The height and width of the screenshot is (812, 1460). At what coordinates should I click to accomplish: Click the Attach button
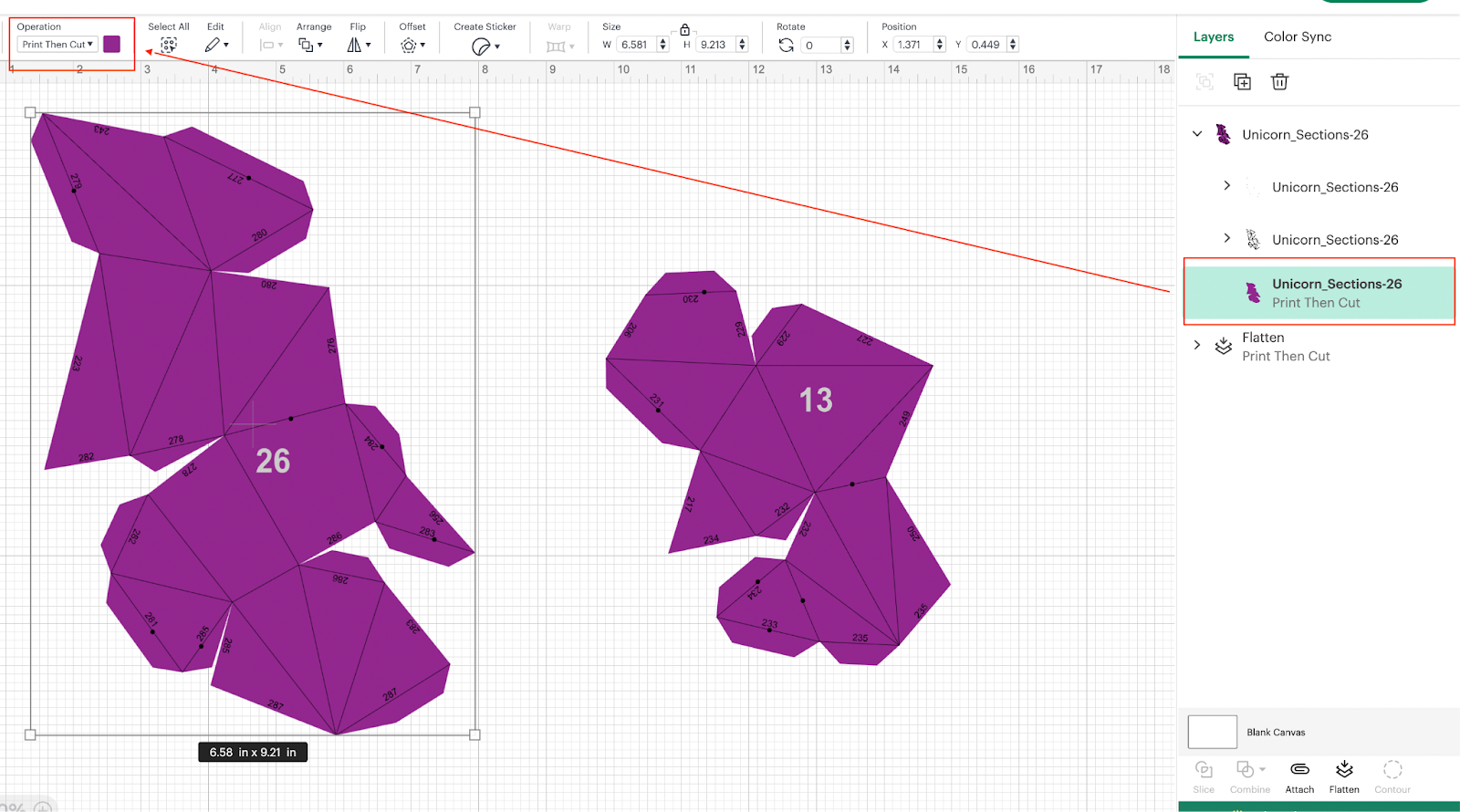(1299, 777)
